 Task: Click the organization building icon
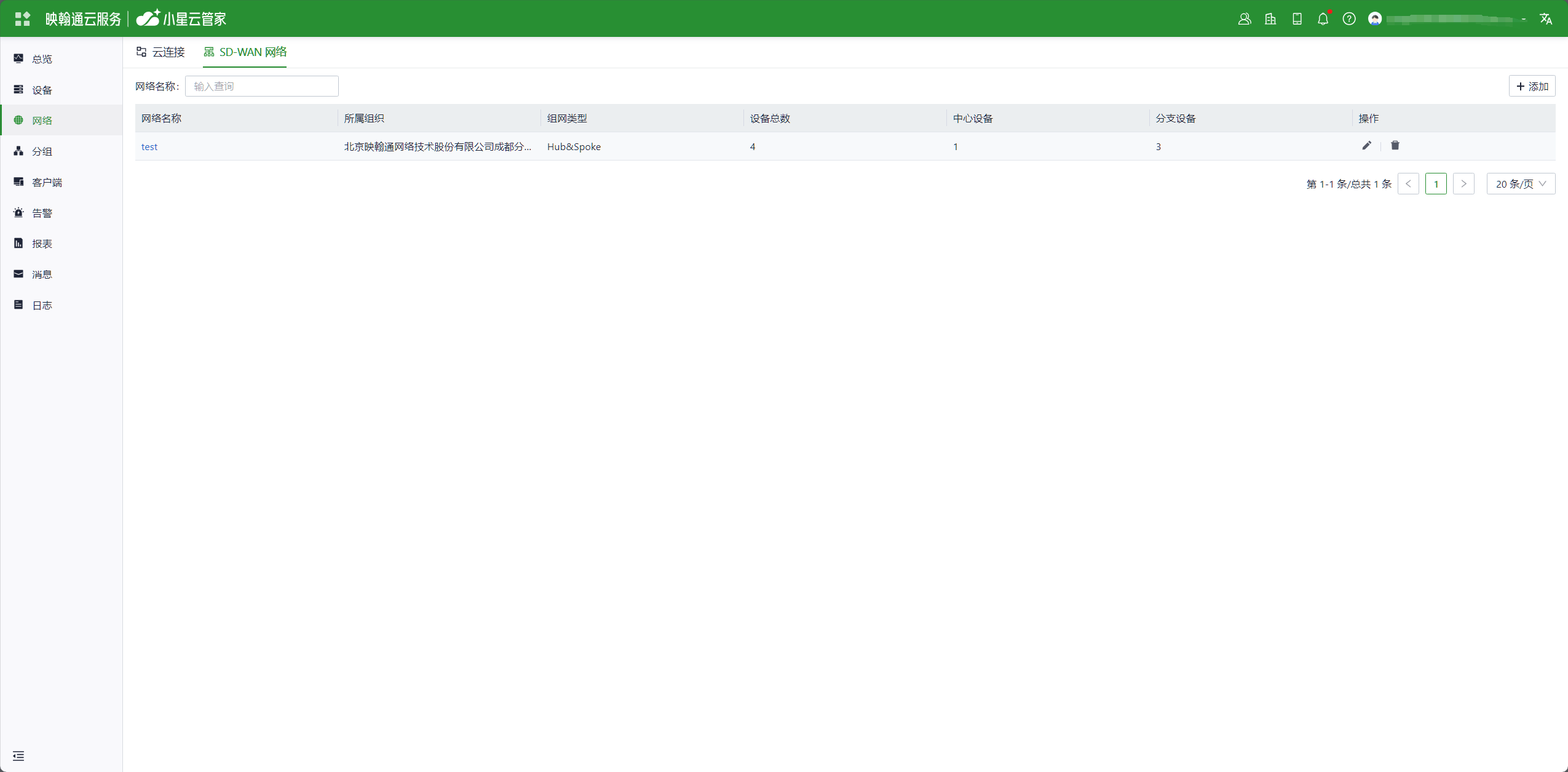pyautogui.click(x=1270, y=19)
